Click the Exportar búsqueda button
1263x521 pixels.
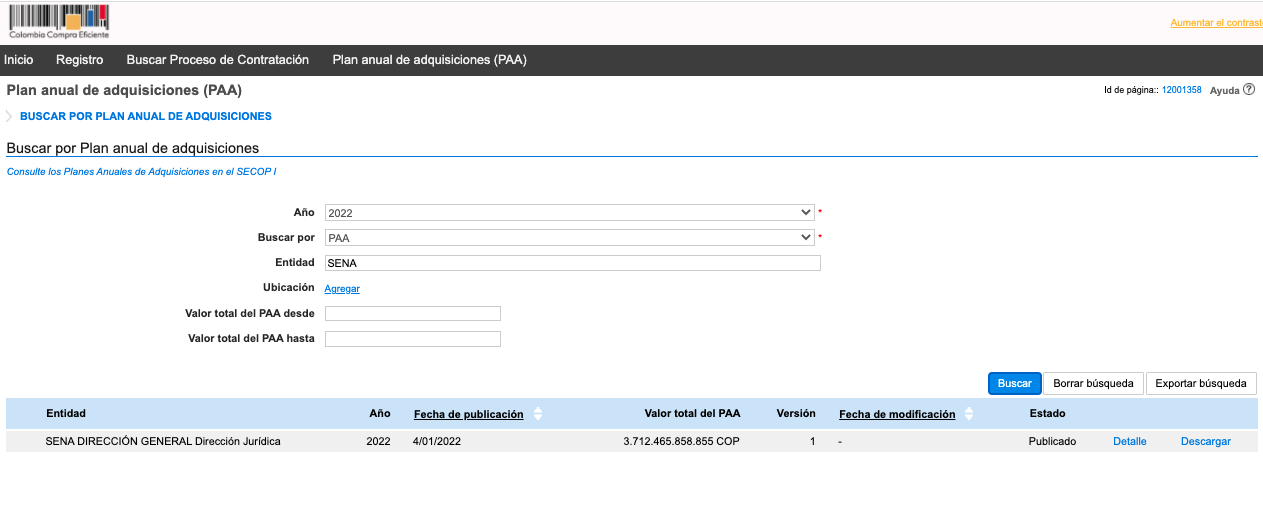pos(1201,383)
